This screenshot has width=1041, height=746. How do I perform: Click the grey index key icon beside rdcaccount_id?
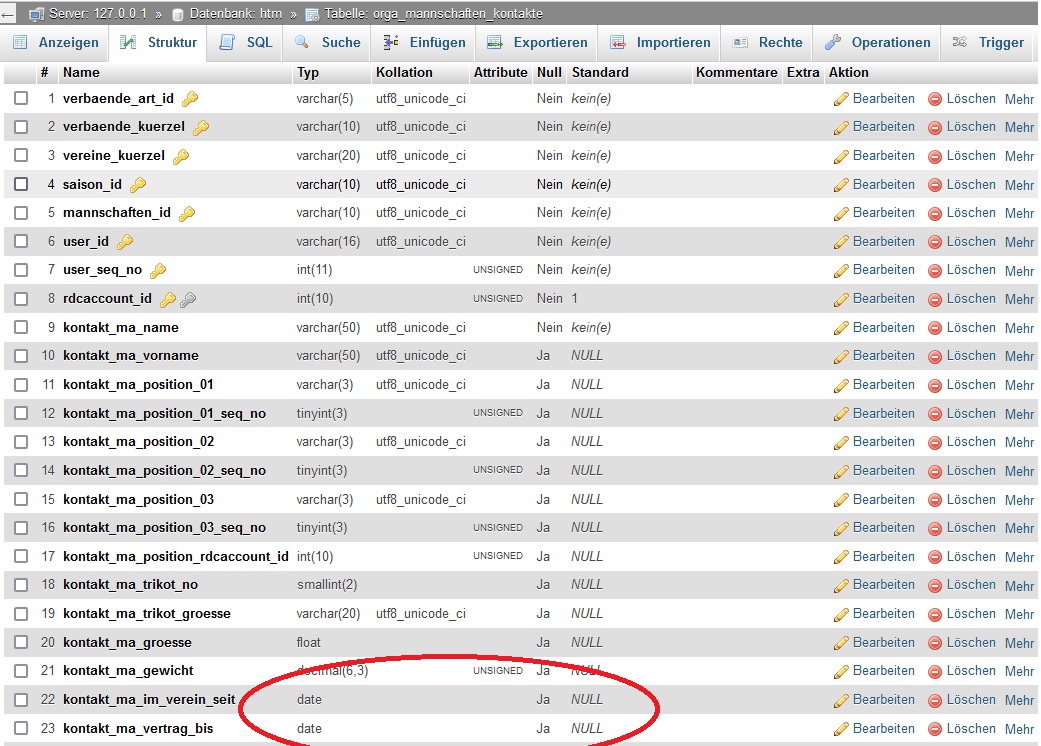pos(187,299)
